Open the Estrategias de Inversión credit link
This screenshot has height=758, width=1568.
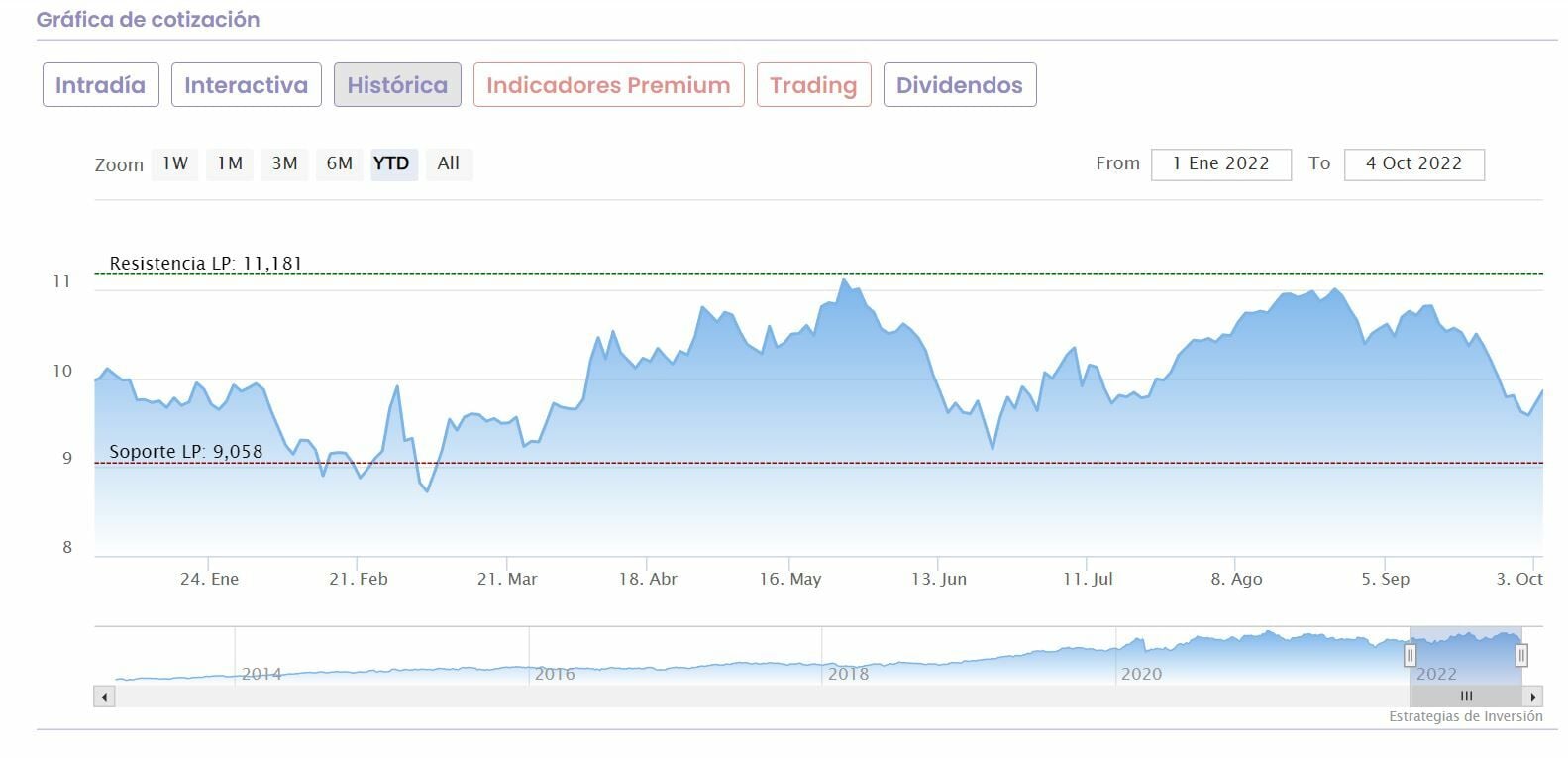click(1465, 716)
